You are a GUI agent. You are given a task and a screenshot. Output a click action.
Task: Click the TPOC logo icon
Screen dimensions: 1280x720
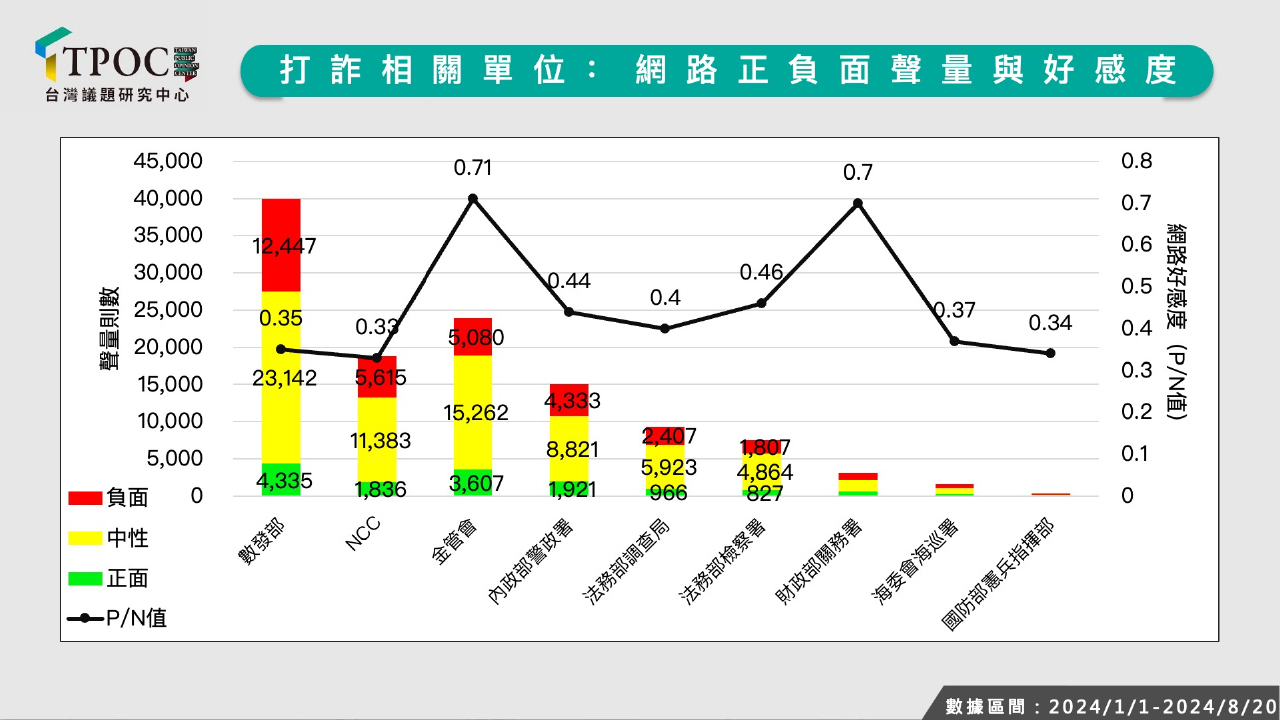[x=53, y=56]
